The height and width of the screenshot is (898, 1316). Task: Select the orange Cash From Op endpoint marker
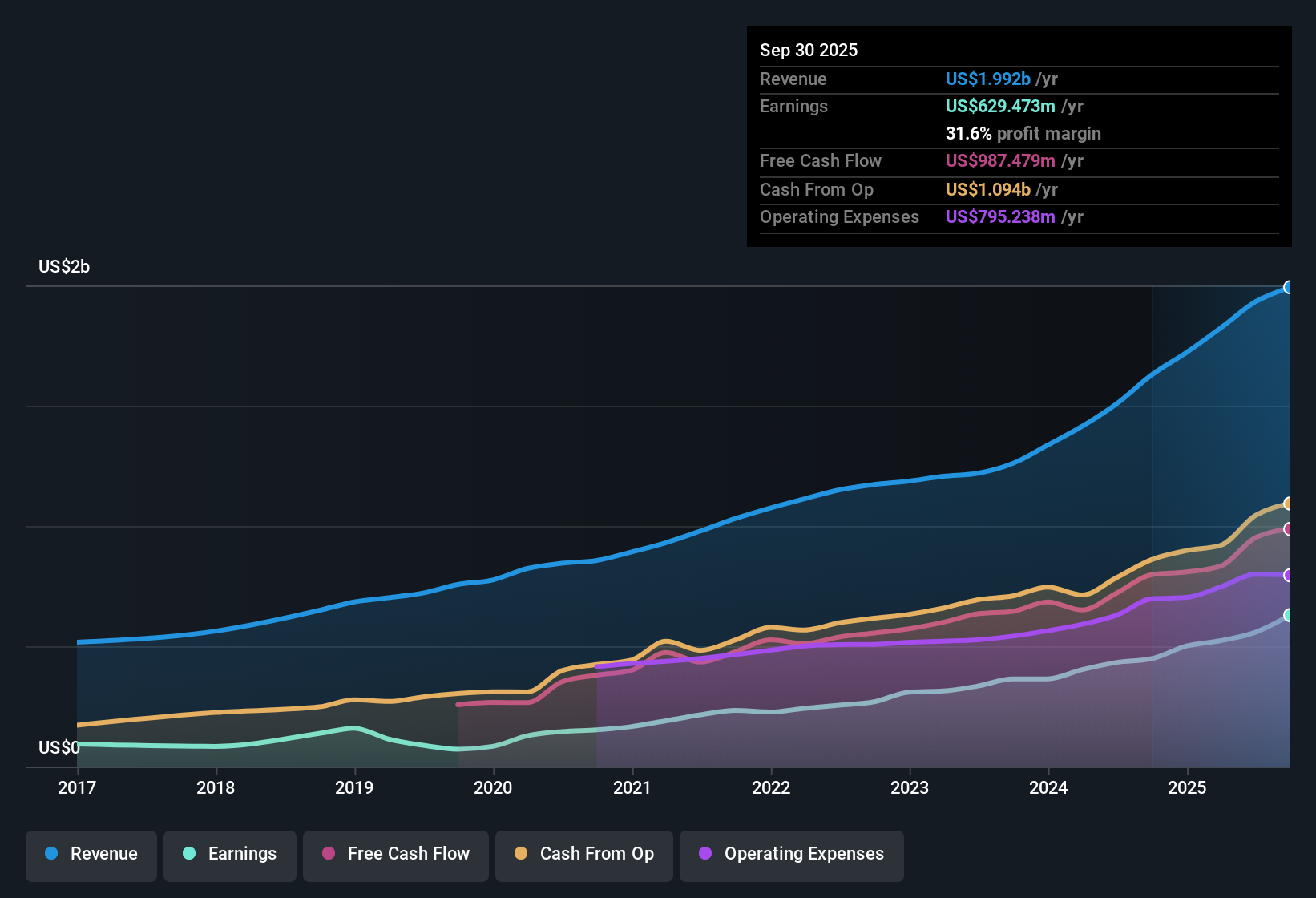[x=1289, y=503]
